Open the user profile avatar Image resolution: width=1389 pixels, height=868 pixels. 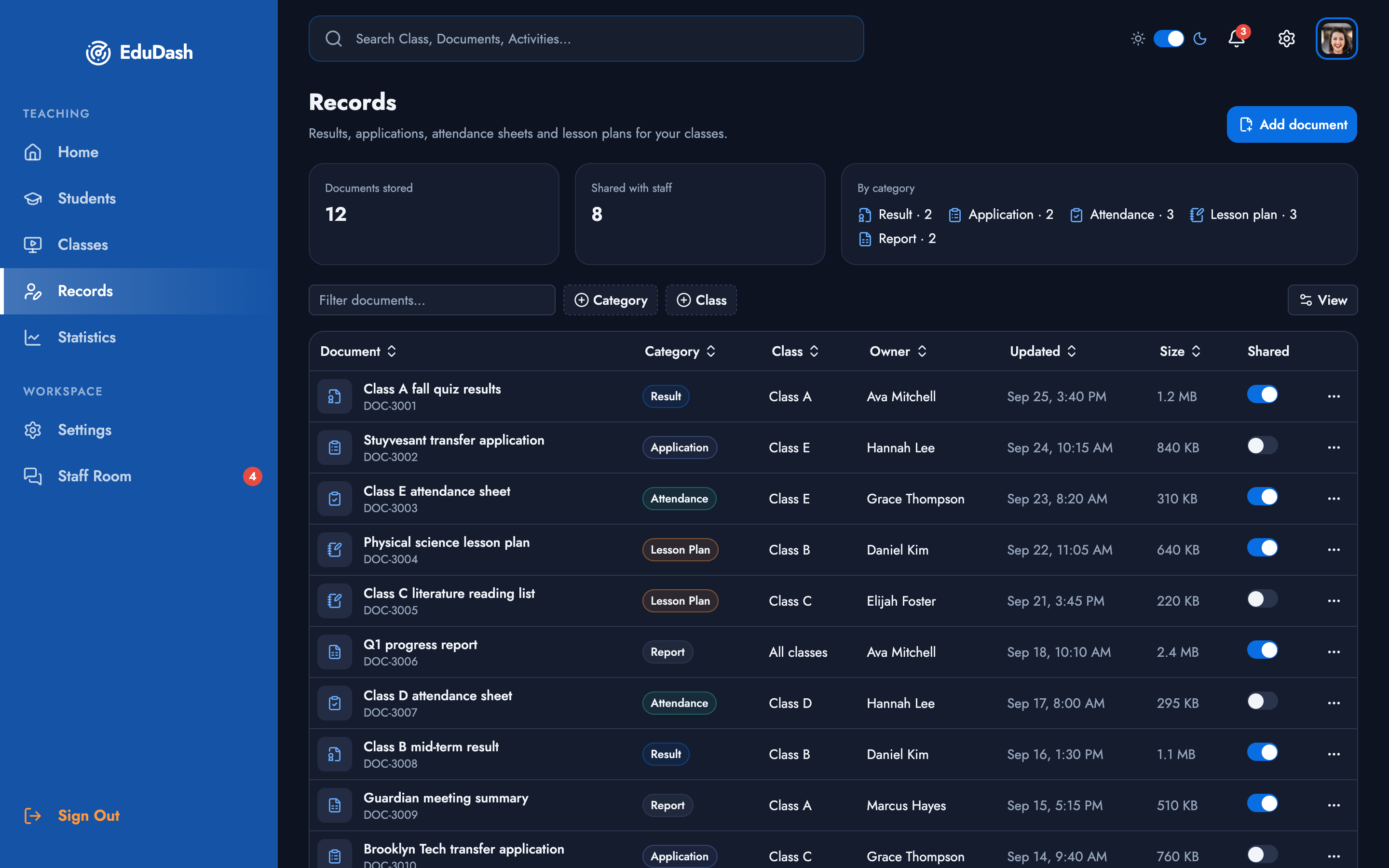[x=1336, y=39]
